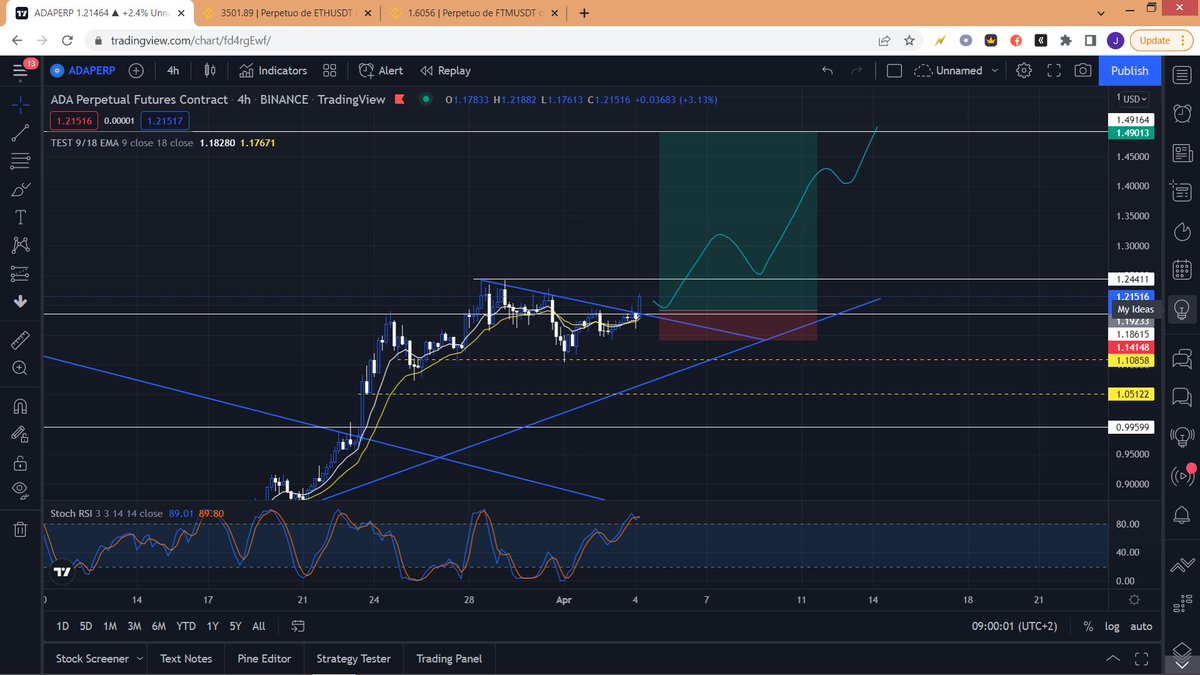Select the 1D date range

tap(62, 626)
